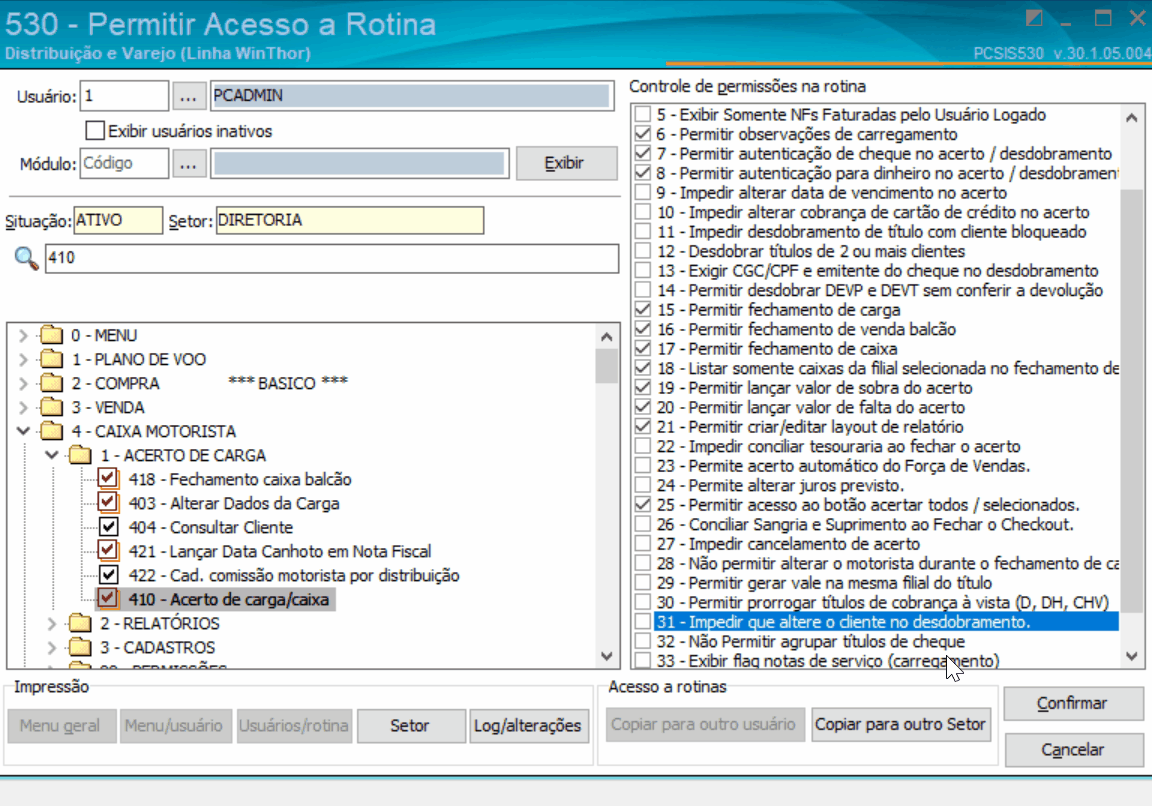This screenshot has height=806, width=1152.
Task: Toggle Exibir usuários inativos checkbox
Action: [x=95, y=131]
